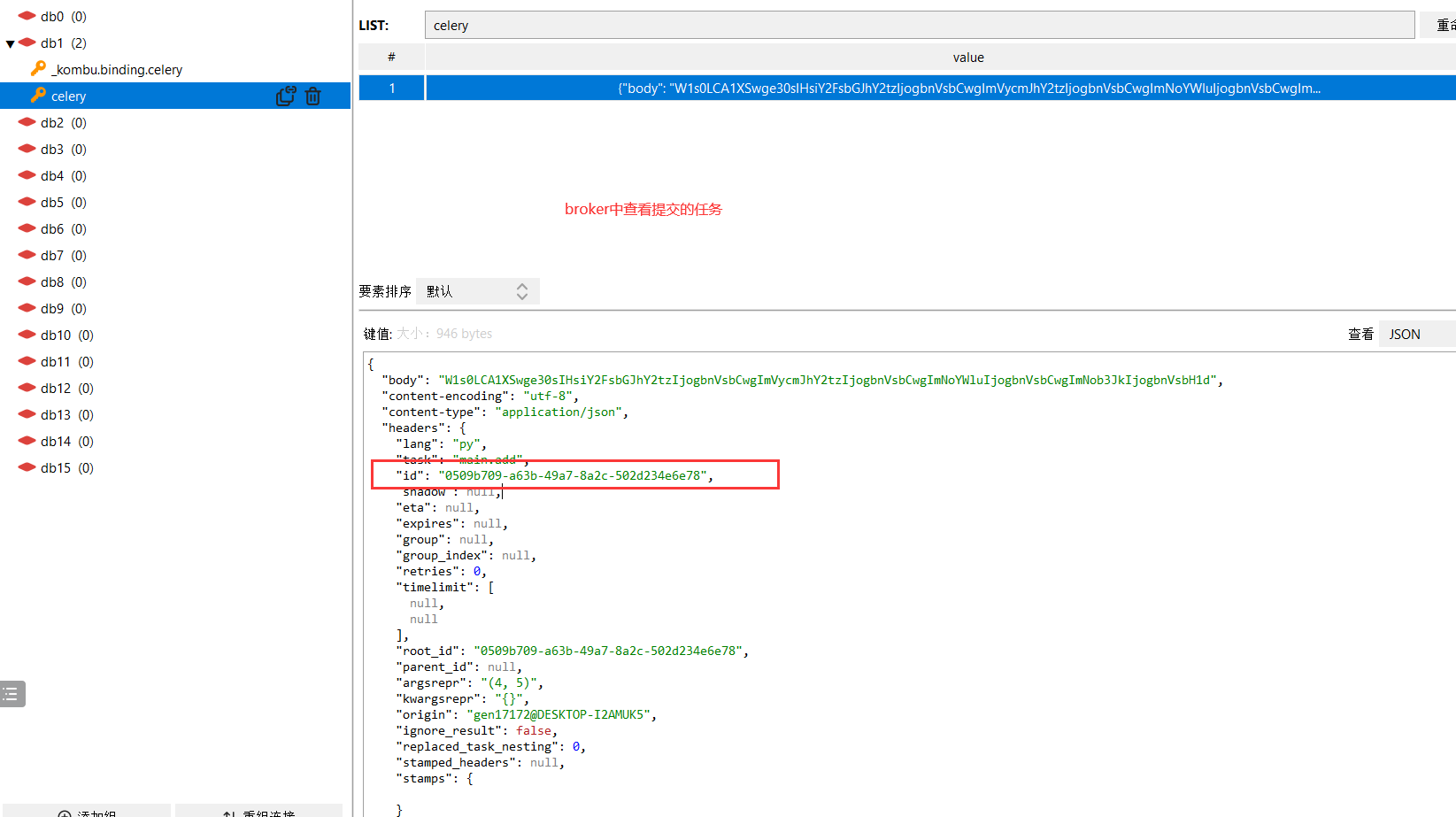Click the db3 database icon
Viewport: 1456px width, 817px height.
(x=27, y=149)
